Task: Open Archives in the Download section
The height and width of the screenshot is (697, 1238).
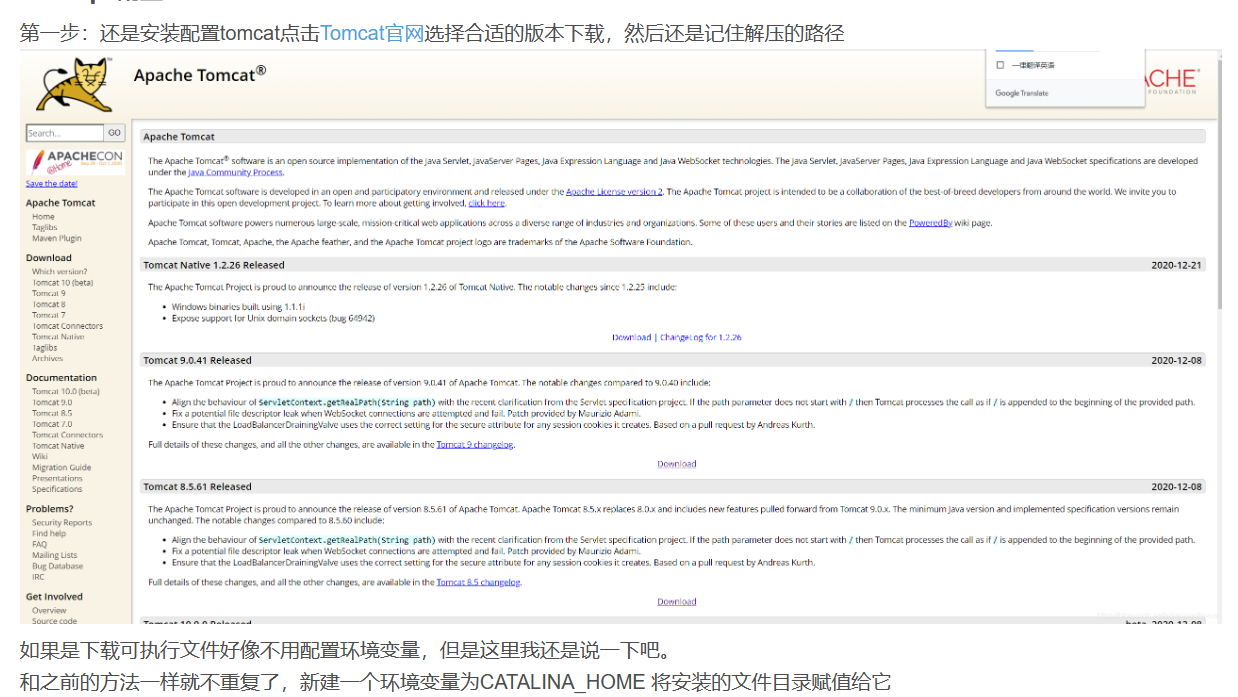Action: [x=47, y=358]
